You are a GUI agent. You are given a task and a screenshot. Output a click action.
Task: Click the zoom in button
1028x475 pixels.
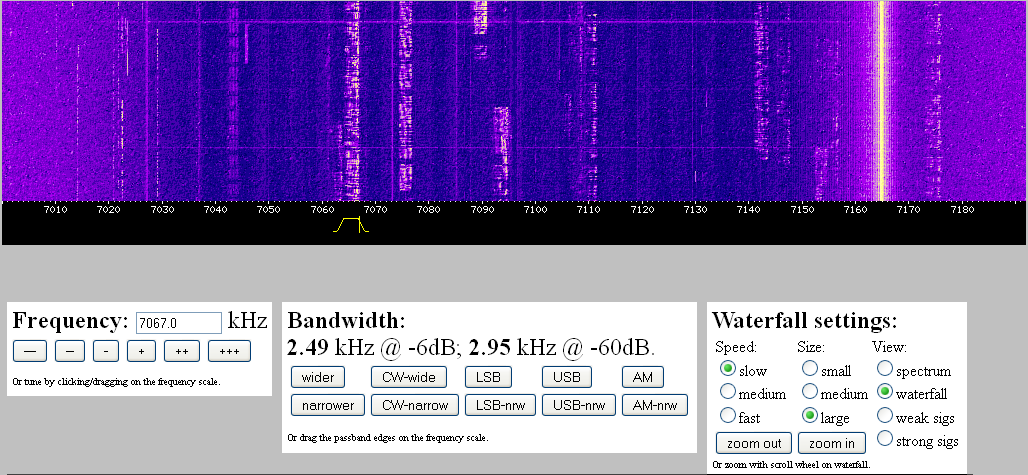[x=831, y=444]
